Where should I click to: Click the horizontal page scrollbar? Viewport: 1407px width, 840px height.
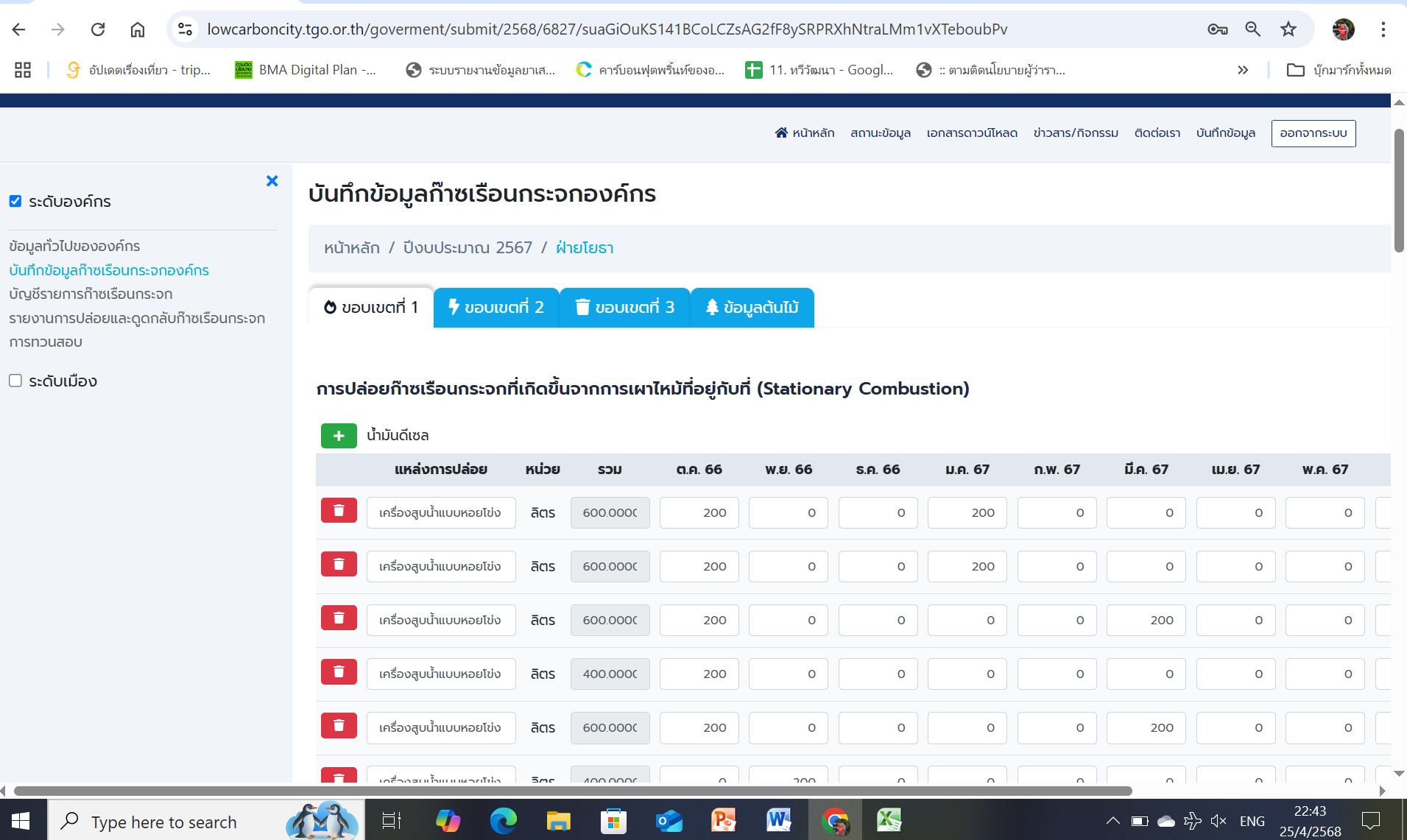pyautogui.click(x=573, y=791)
